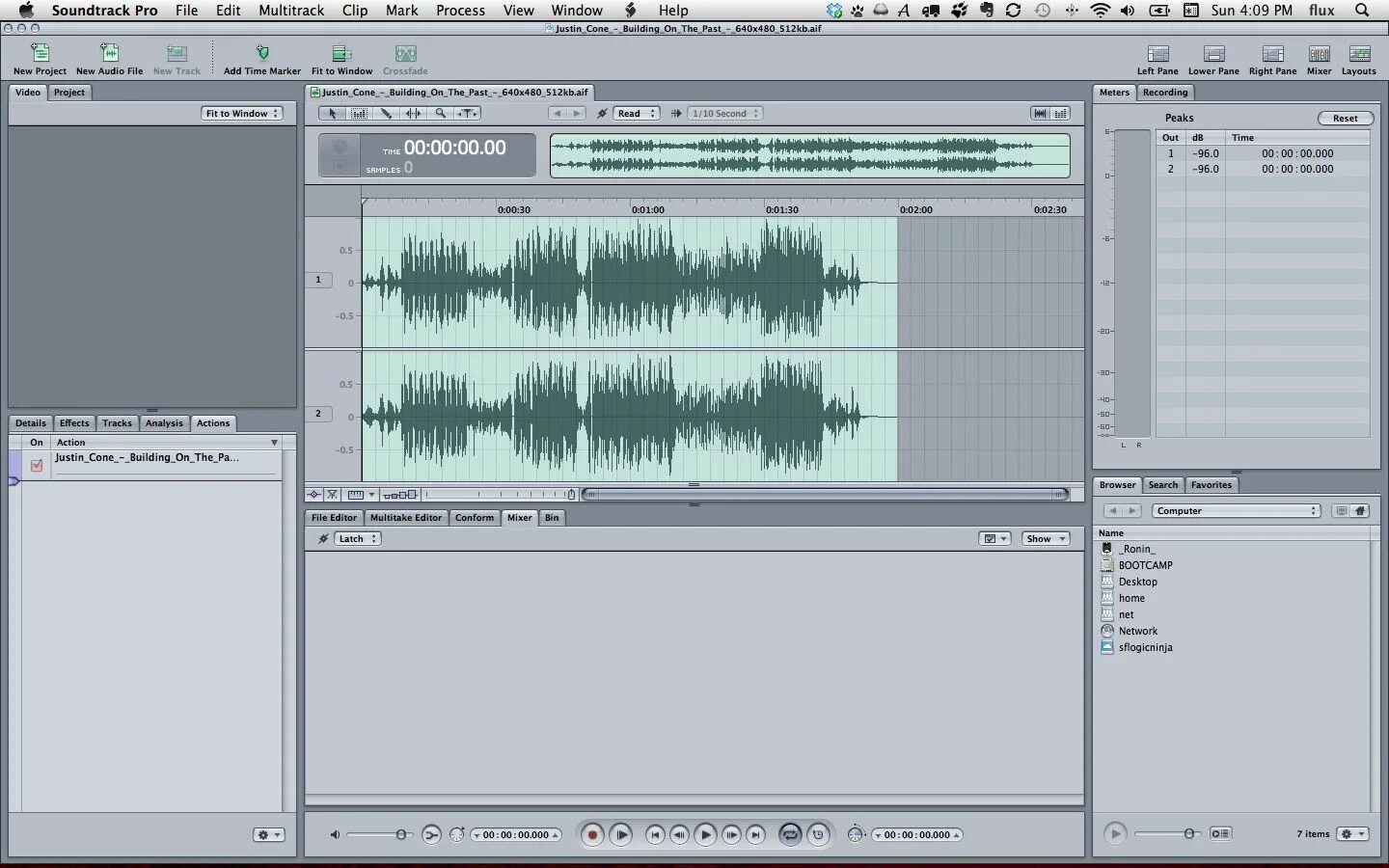Open the BOOTCAMP volume in Browser
This screenshot has width=1389, height=868.
[1145, 565]
